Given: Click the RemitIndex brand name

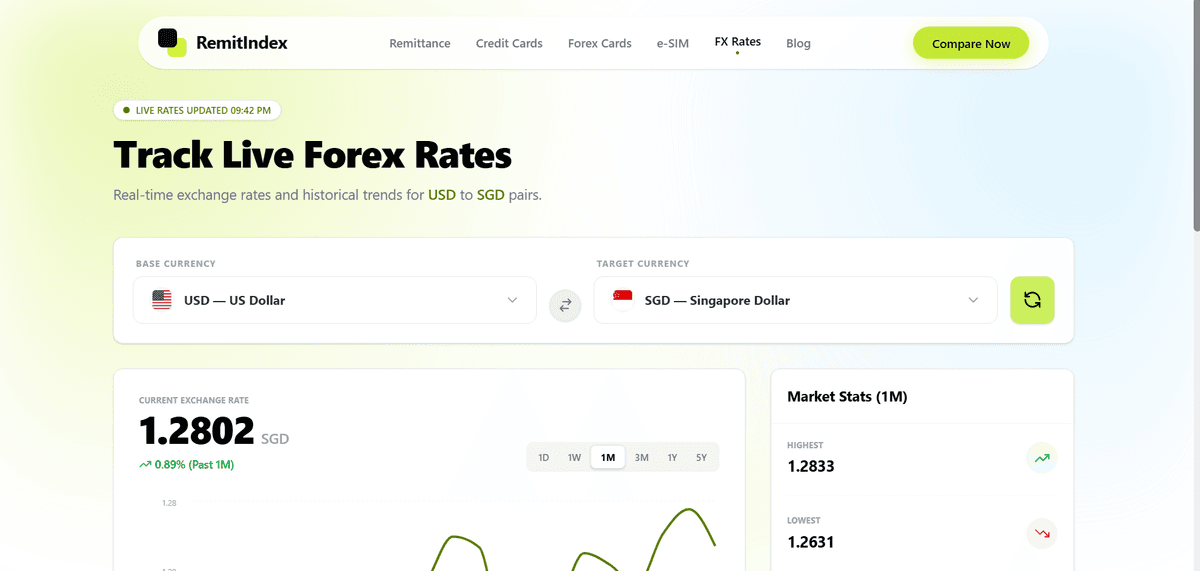Looking at the screenshot, I should 242,43.
